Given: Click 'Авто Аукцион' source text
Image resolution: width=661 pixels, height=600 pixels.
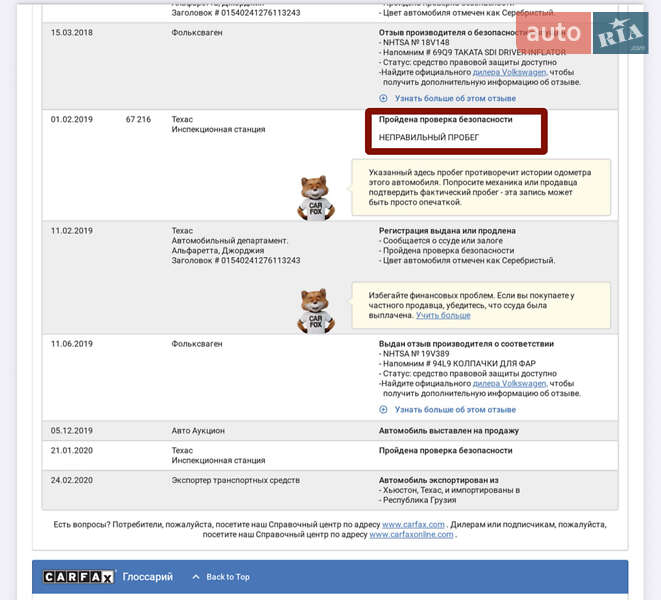Looking at the screenshot, I should click(x=198, y=430).
